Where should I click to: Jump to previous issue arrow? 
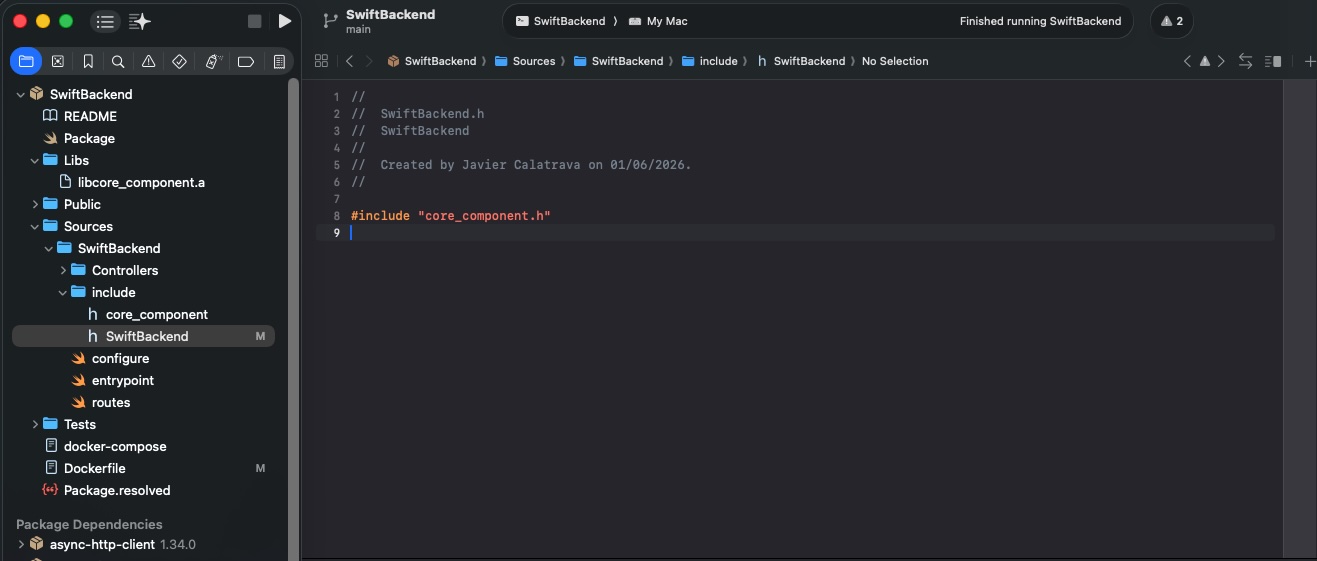1187,61
